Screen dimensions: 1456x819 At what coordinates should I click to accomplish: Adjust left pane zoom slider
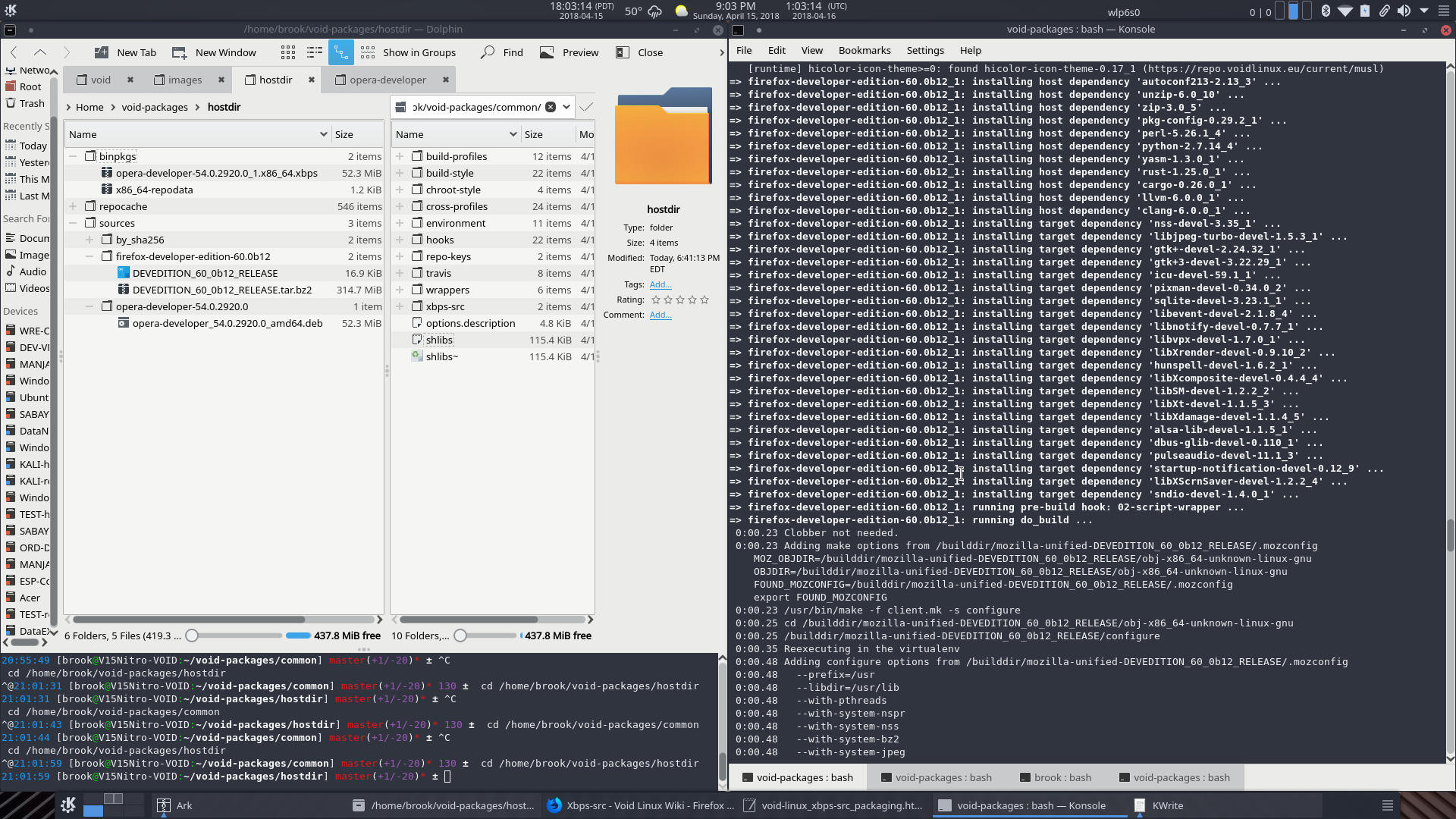point(234,635)
